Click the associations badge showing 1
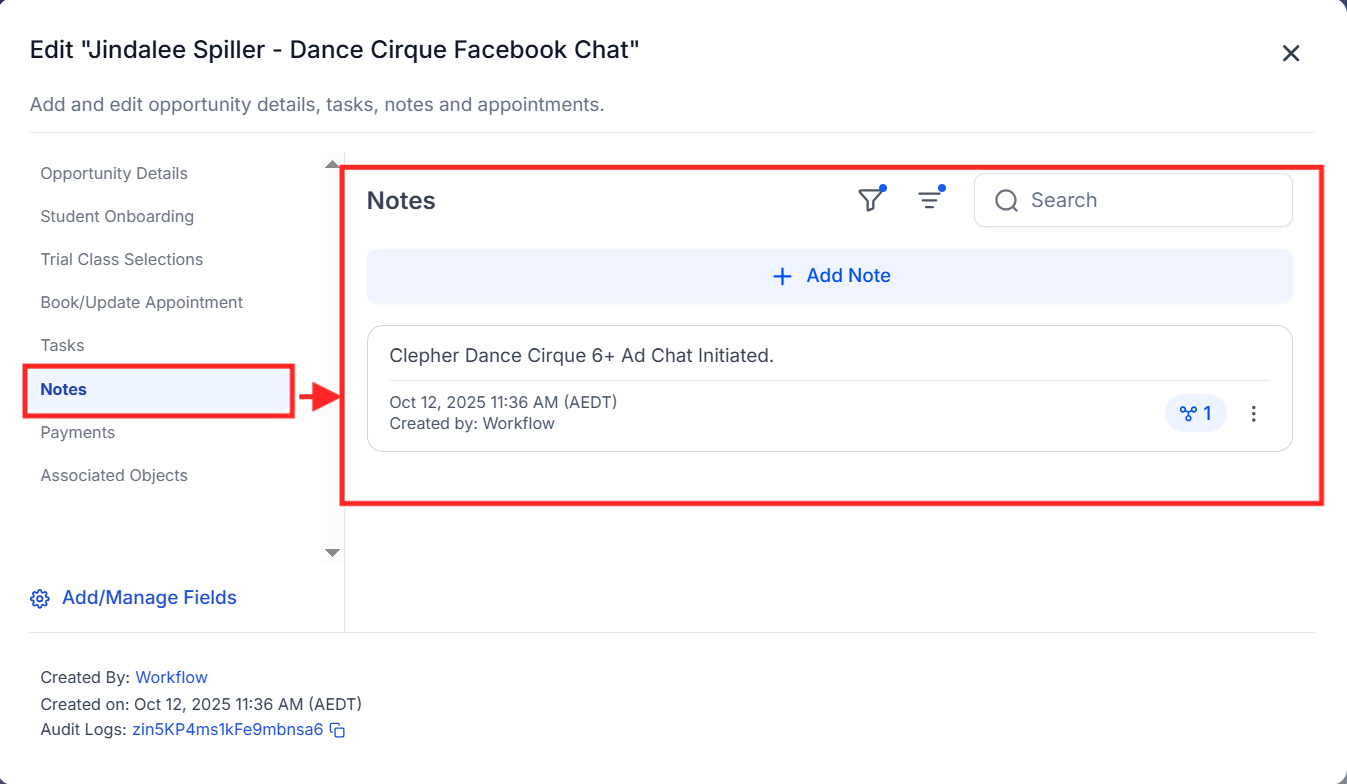The image size is (1347, 784). click(1196, 413)
